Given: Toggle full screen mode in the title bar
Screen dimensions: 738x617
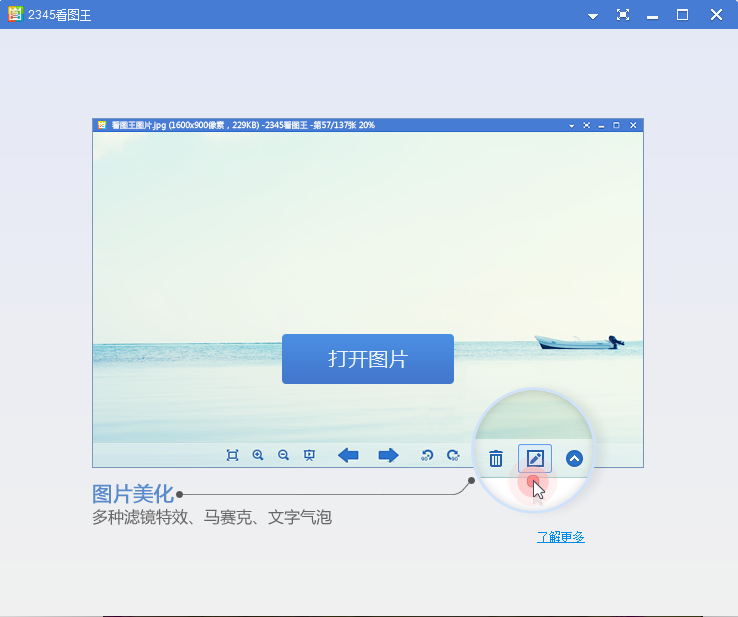Looking at the screenshot, I should point(623,15).
